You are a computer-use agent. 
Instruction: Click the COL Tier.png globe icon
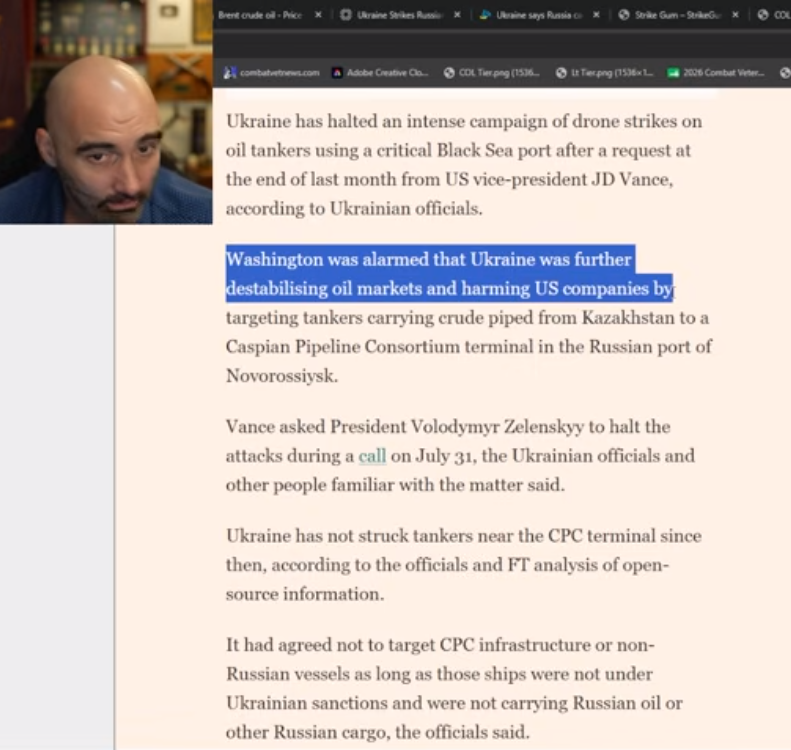[449, 73]
